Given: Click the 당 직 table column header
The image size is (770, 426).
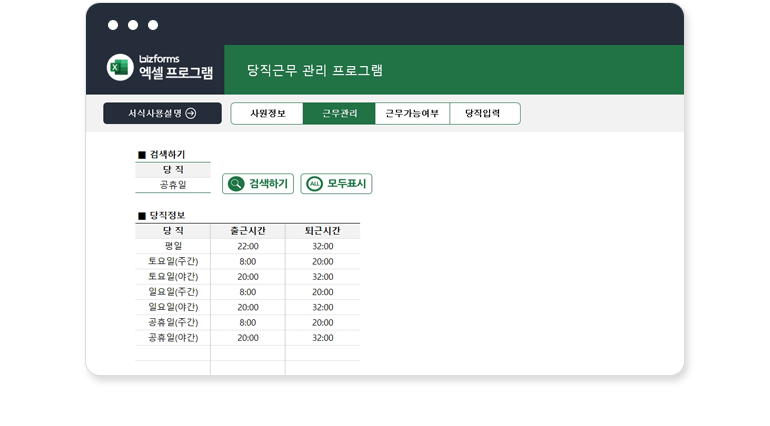Looking at the screenshot, I should tap(173, 231).
